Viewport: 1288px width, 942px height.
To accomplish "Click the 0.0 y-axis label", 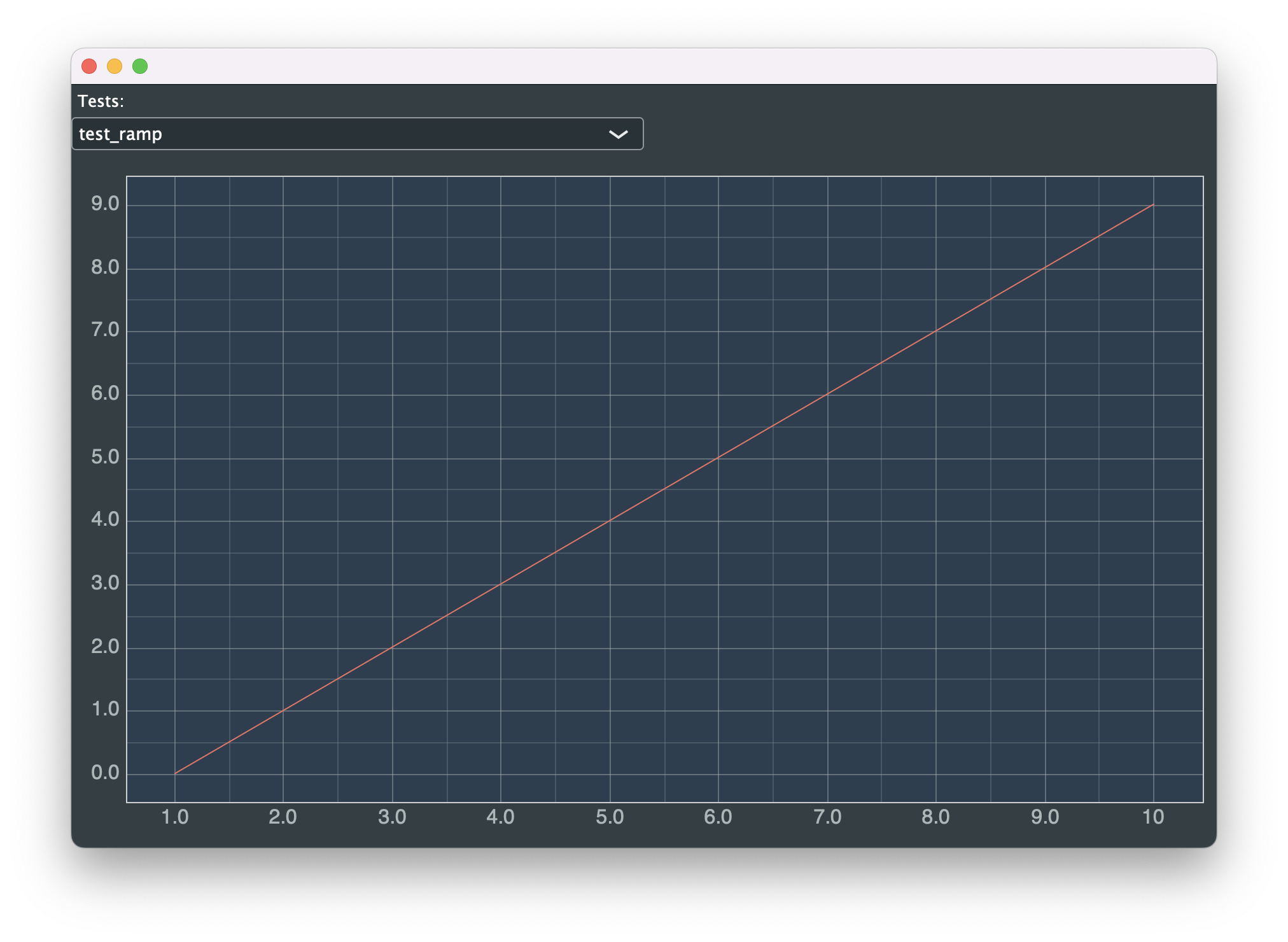I will click(x=105, y=773).
